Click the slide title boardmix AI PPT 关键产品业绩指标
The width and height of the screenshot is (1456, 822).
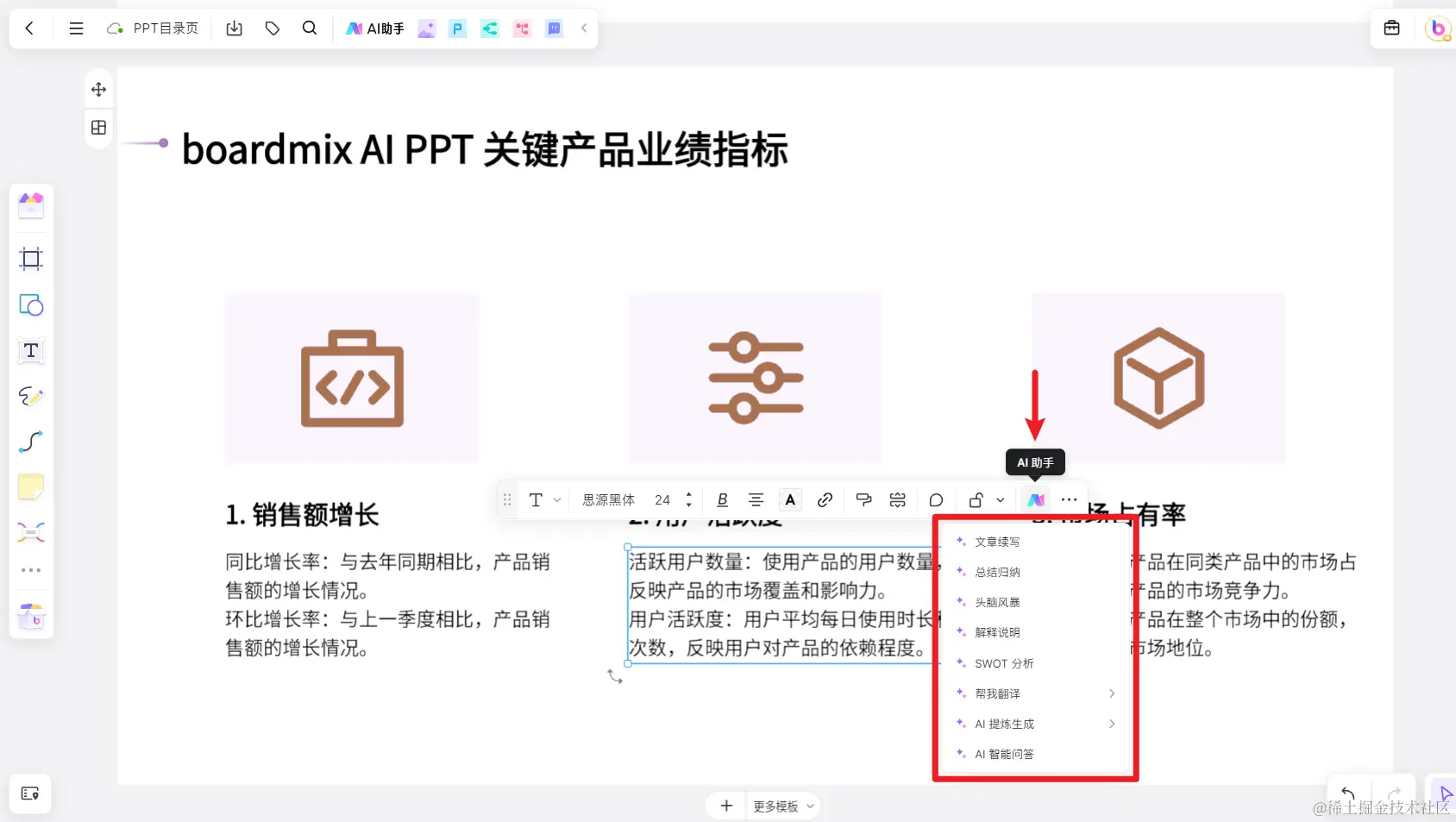pyautogui.click(x=485, y=149)
